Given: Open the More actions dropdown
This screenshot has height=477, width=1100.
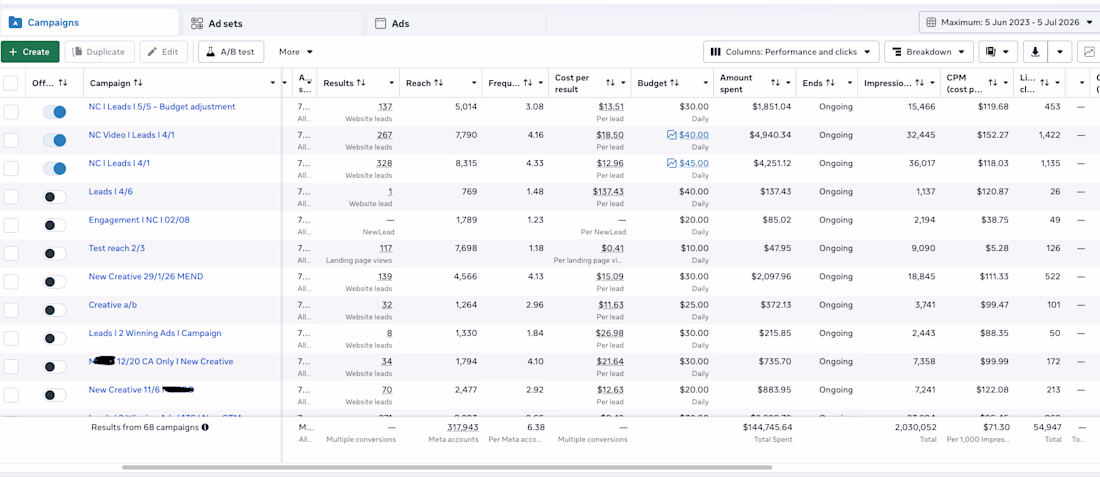Looking at the screenshot, I should [x=295, y=52].
